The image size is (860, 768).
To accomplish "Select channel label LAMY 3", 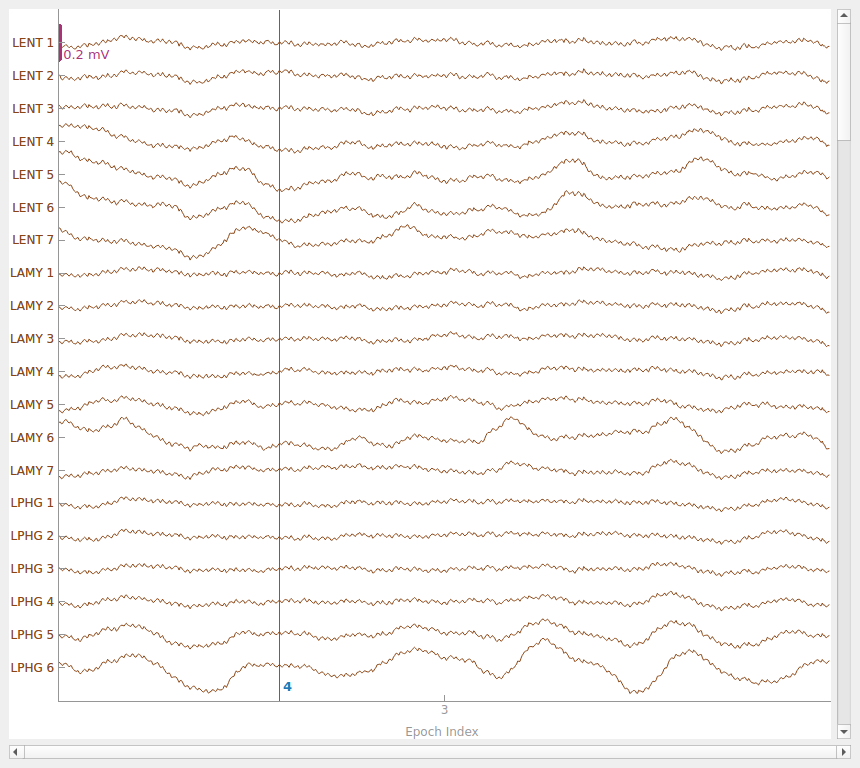I will pos(32,338).
